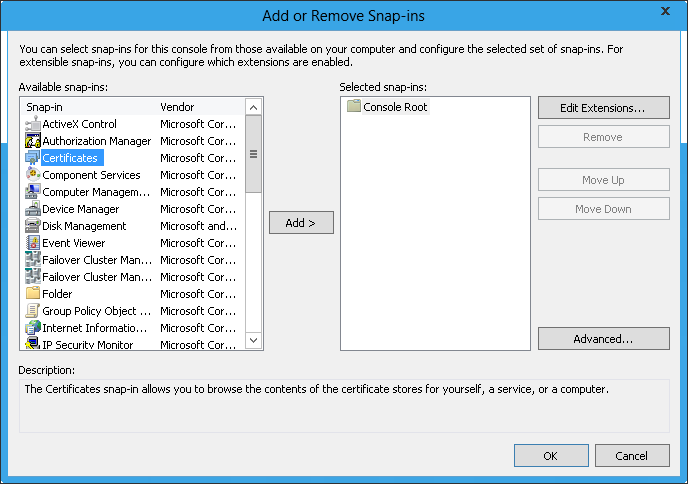This screenshot has width=688, height=484.
Task: Click the ActiveX Control snap-in icon
Action: 33,124
